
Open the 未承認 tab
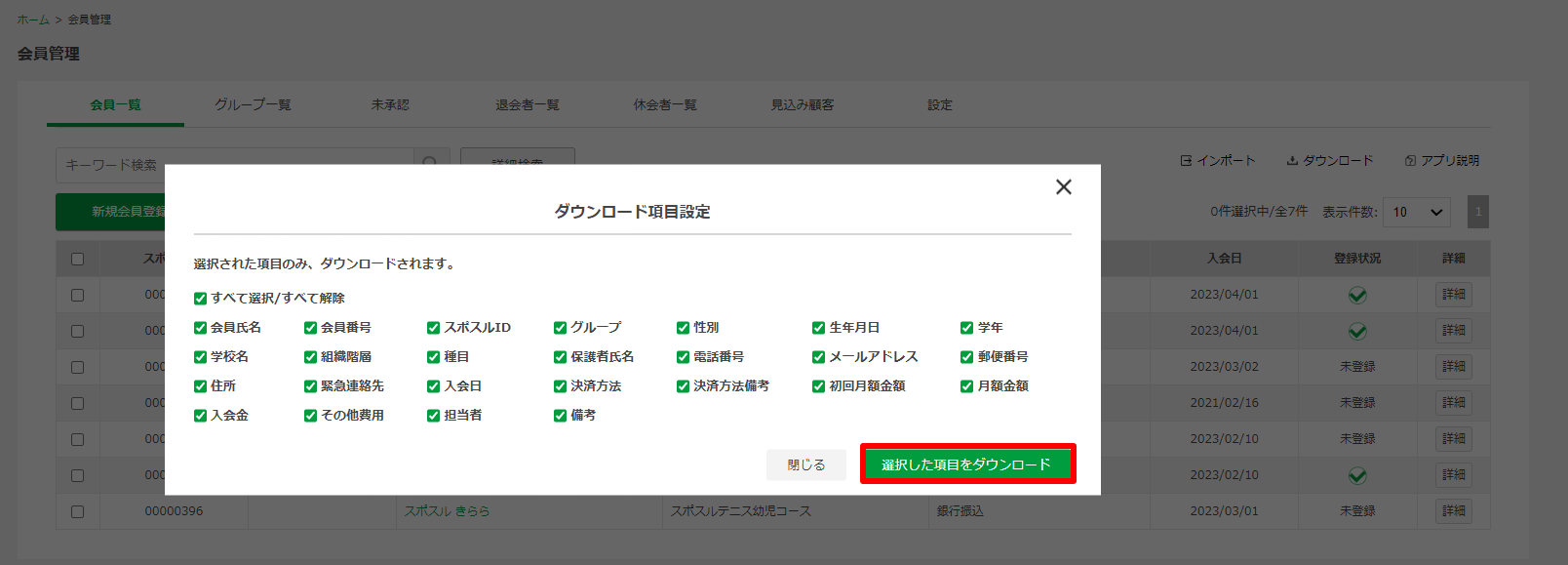click(390, 105)
